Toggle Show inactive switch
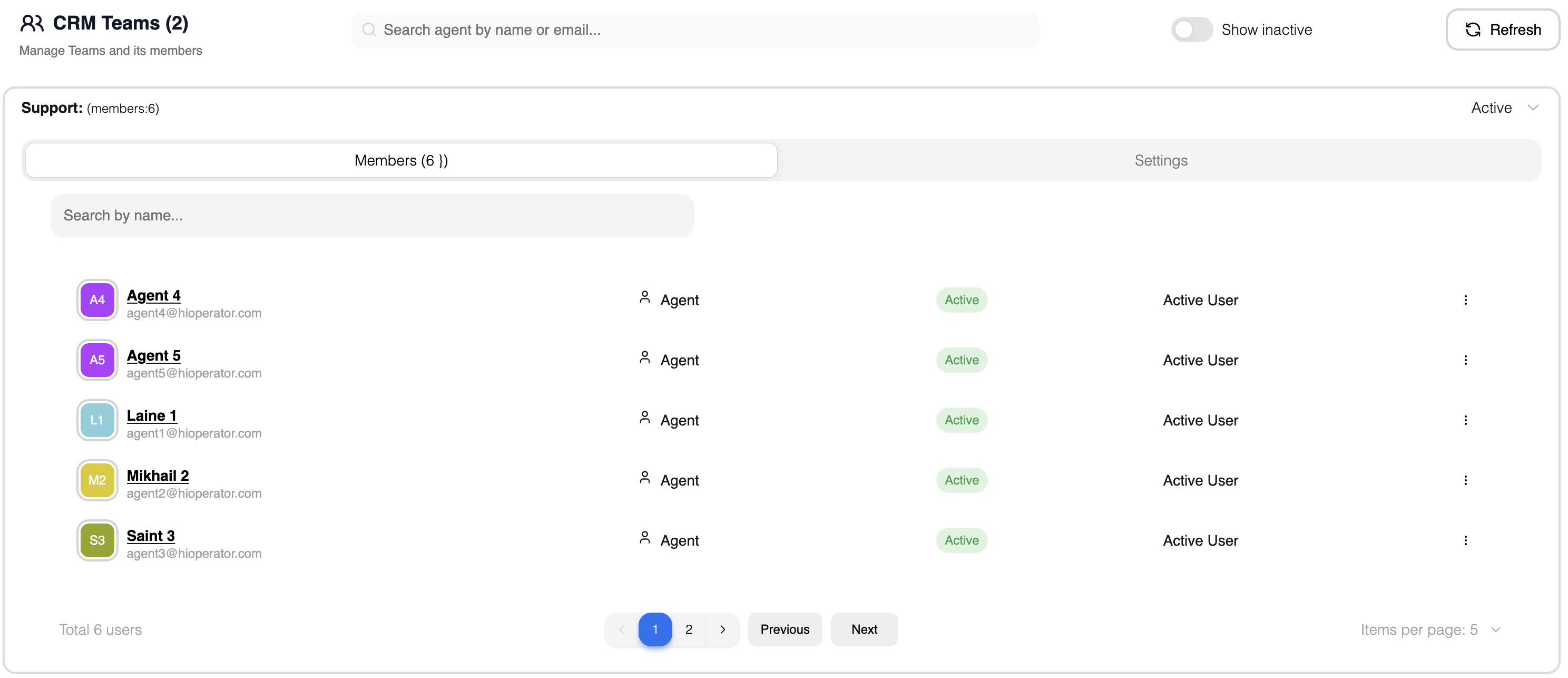 click(1191, 29)
